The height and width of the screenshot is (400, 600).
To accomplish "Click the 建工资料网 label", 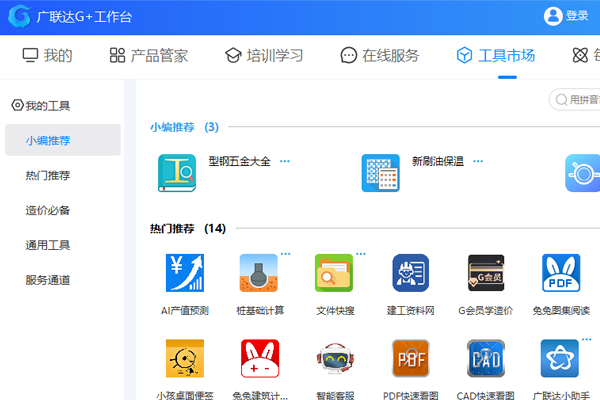I will 411,310.
